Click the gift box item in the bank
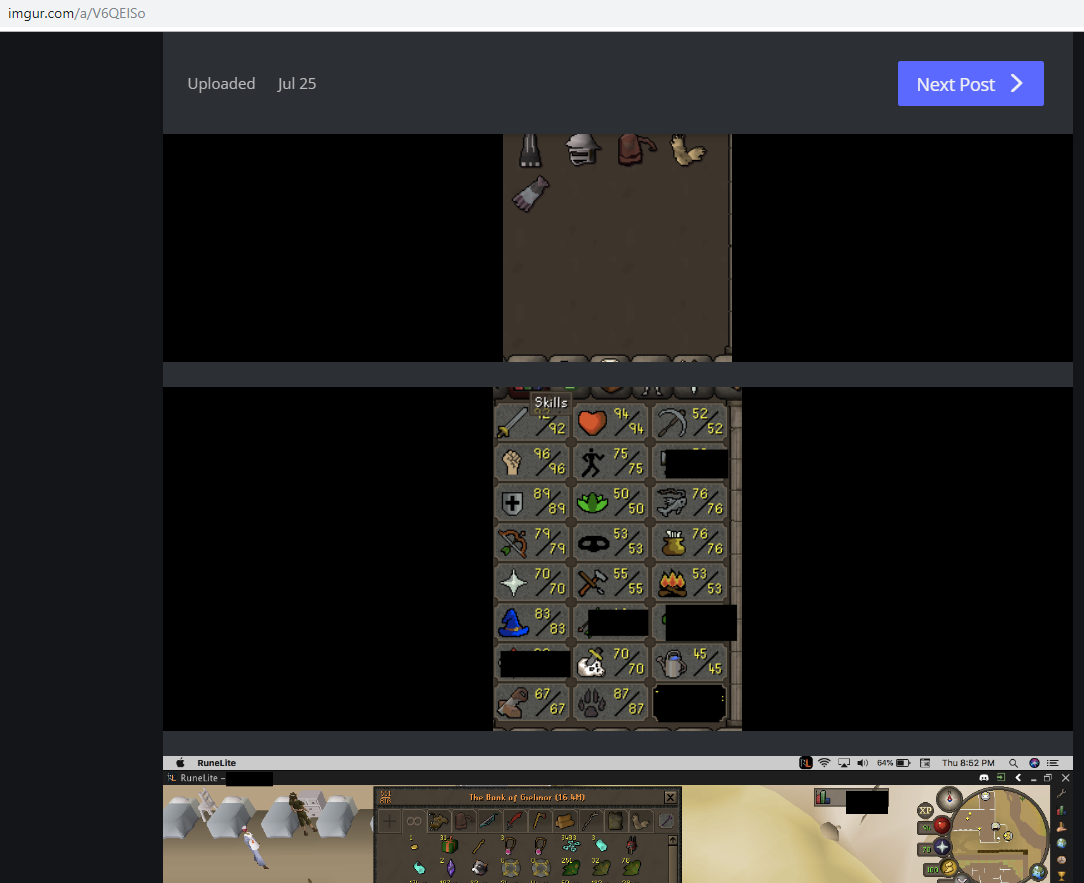1084x883 pixels. [x=449, y=845]
